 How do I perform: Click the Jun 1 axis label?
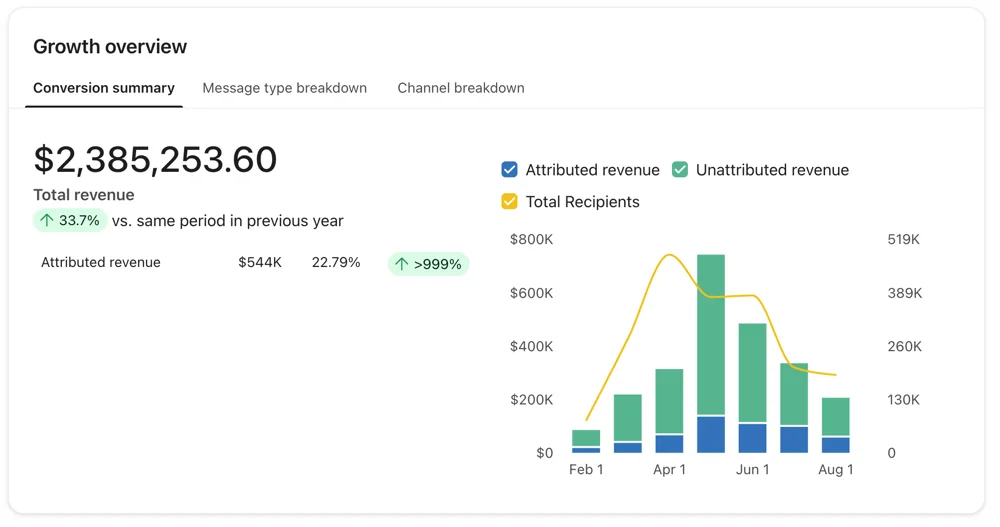tap(753, 470)
